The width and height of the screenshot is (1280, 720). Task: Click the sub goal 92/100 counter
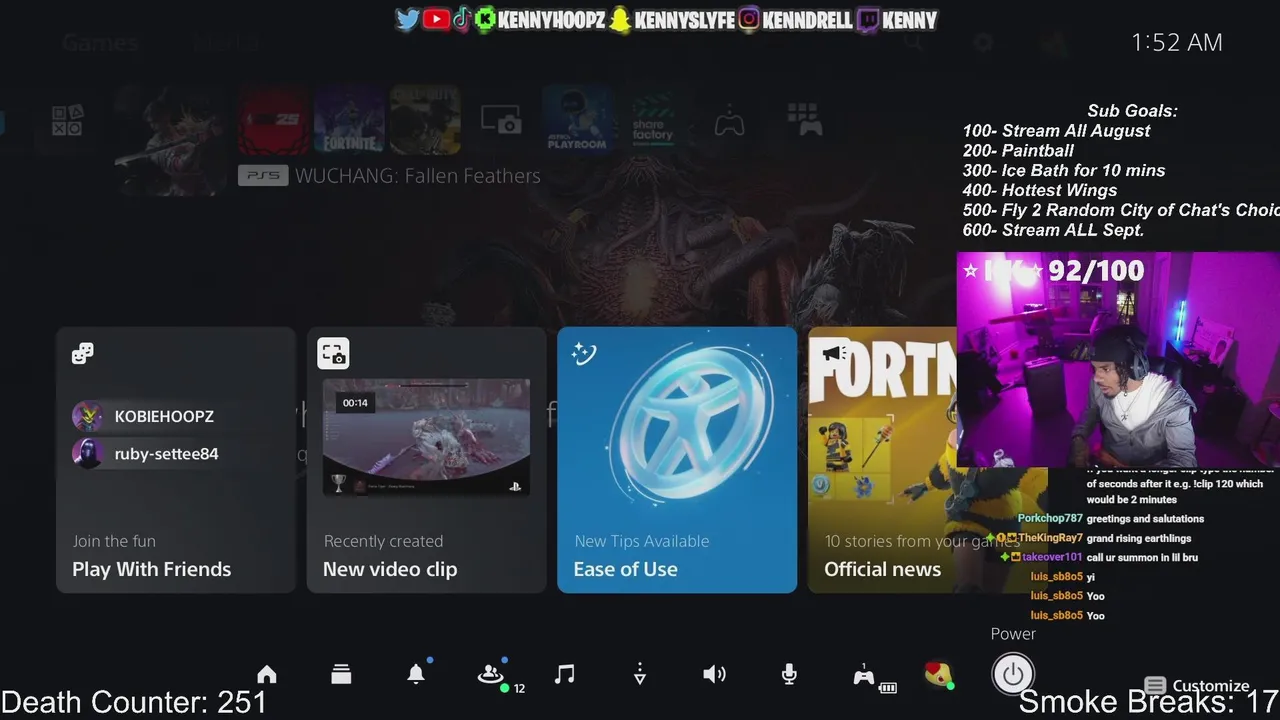click(1096, 270)
